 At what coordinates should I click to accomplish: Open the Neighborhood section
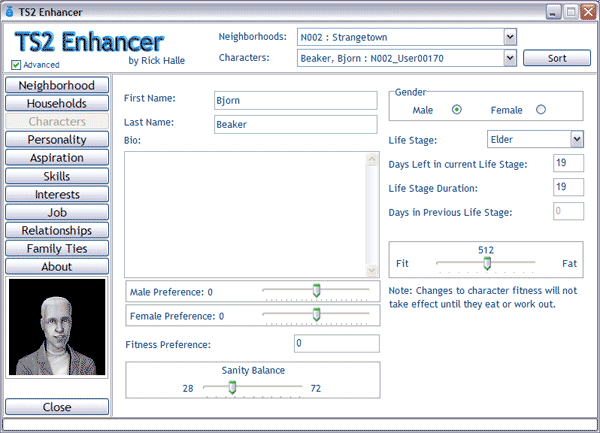click(x=57, y=85)
